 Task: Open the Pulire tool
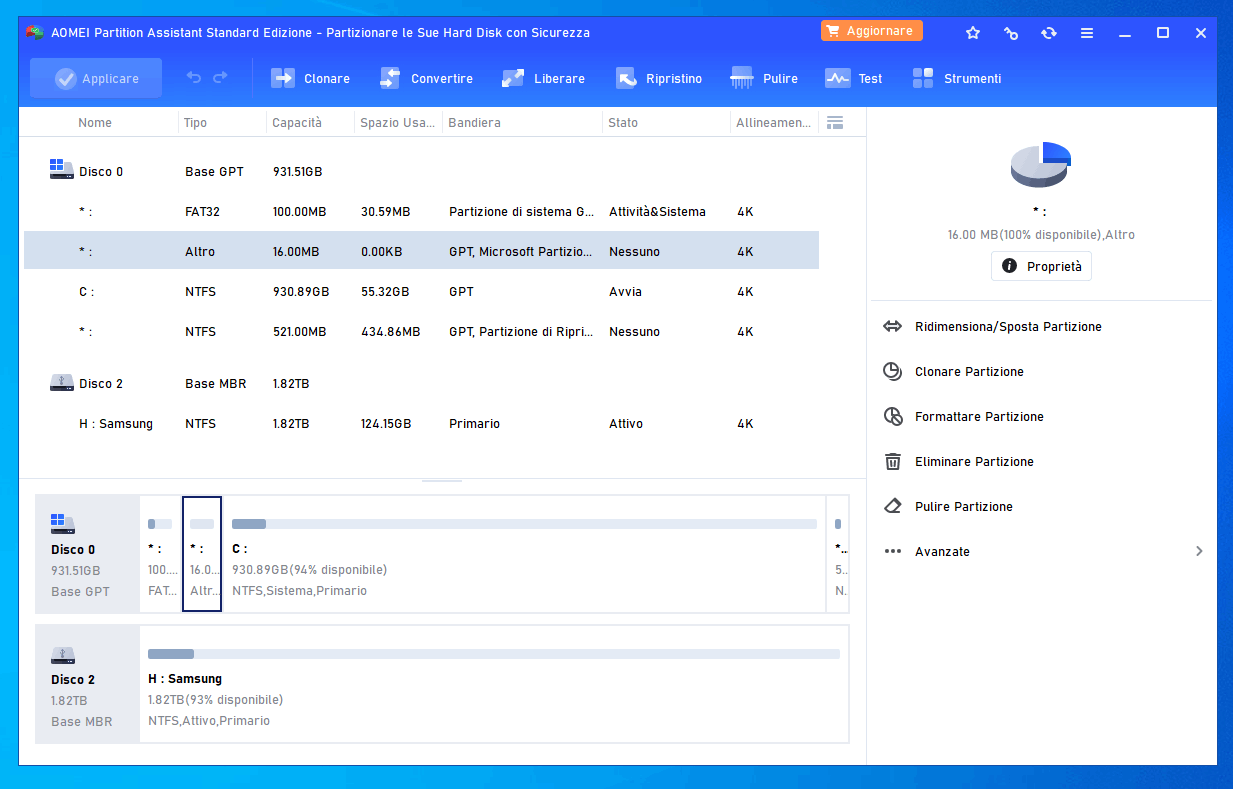click(x=764, y=78)
